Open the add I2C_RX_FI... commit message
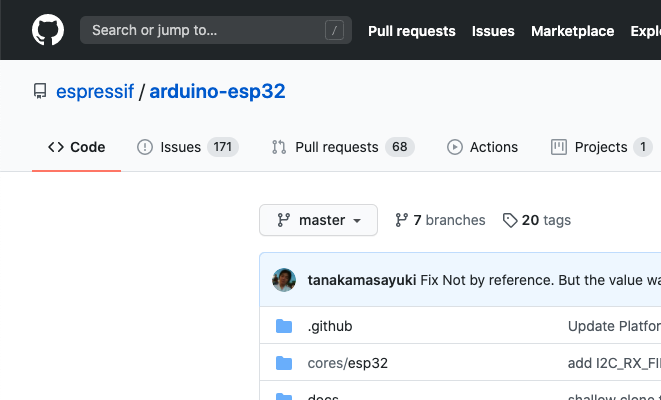 pos(614,363)
